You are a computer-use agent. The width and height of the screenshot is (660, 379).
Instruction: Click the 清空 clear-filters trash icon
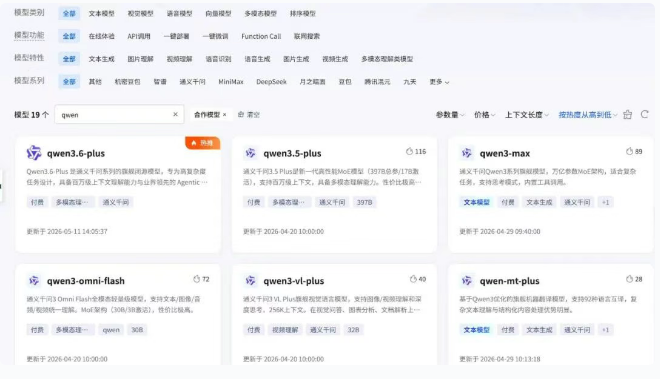pos(241,115)
